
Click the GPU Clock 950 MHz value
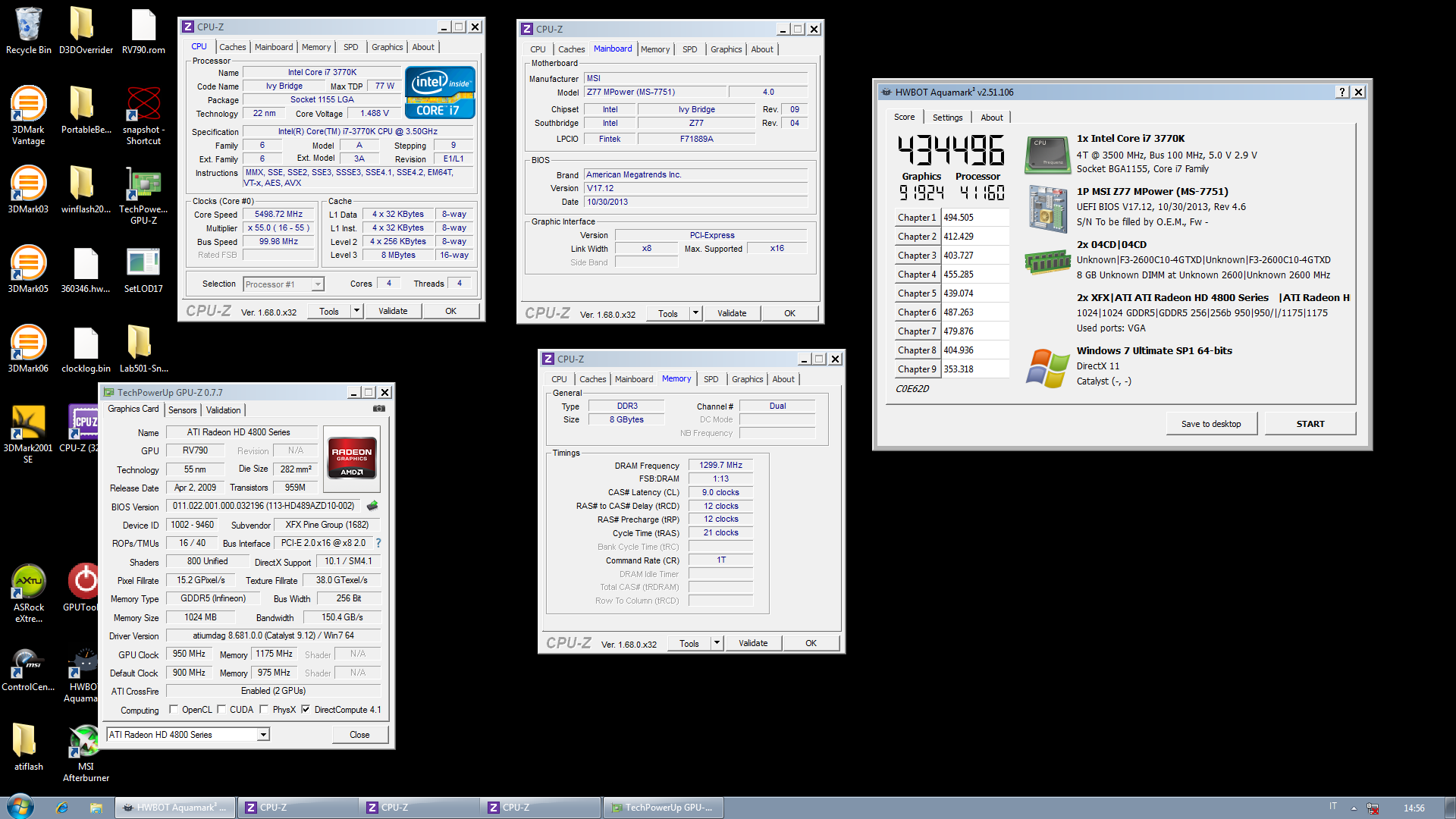[x=189, y=654]
